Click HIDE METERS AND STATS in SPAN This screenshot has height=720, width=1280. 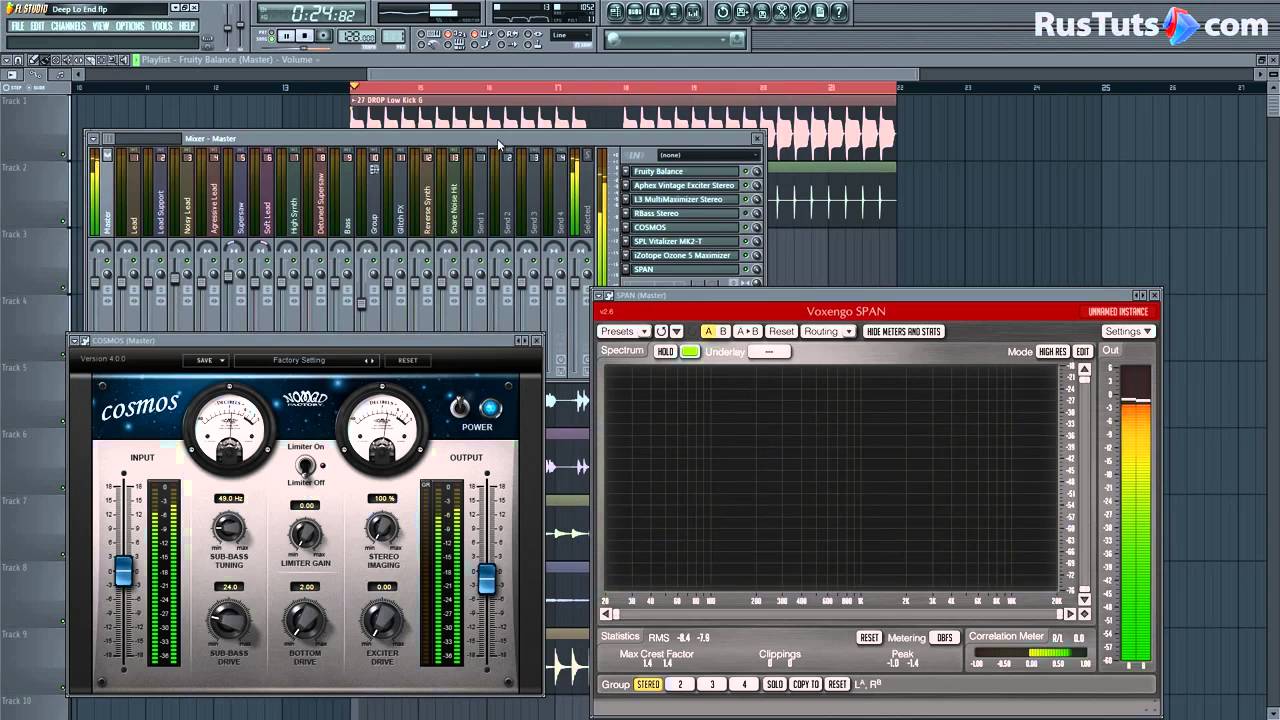[x=904, y=331]
